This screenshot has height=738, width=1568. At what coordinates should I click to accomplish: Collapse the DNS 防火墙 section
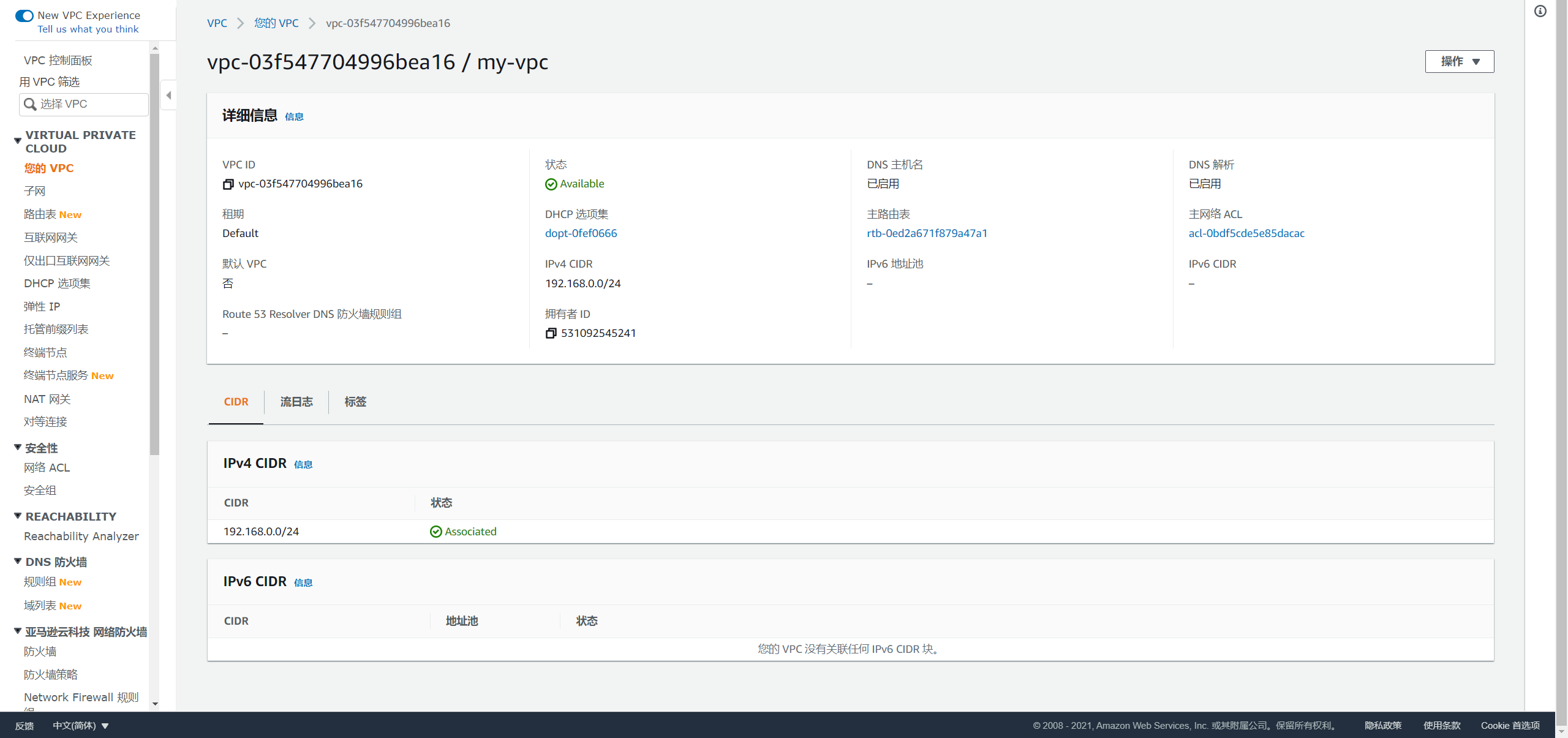pyautogui.click(x=18, y=562)
